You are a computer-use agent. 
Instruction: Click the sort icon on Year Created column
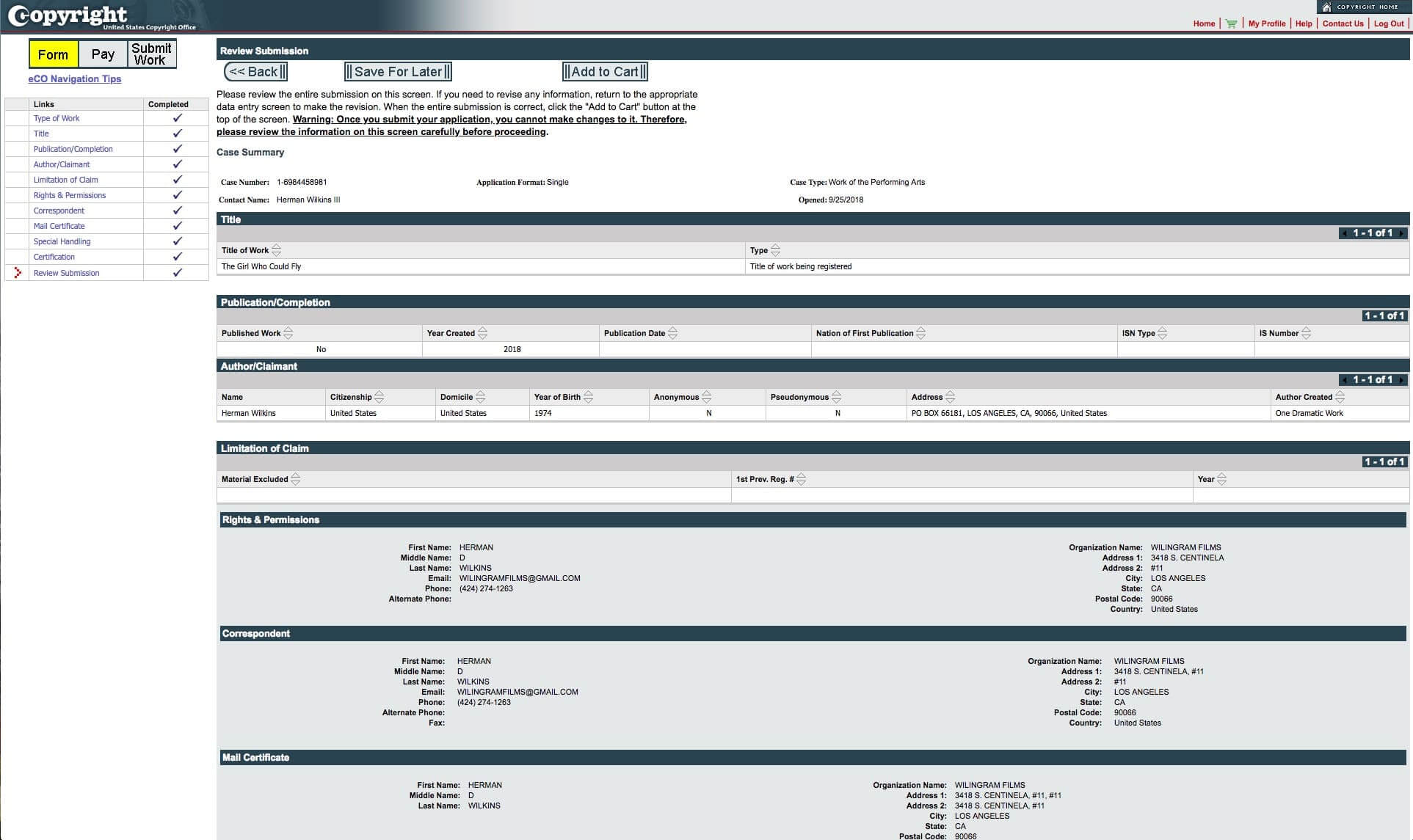pyautogui.click(x=483, y=333)
